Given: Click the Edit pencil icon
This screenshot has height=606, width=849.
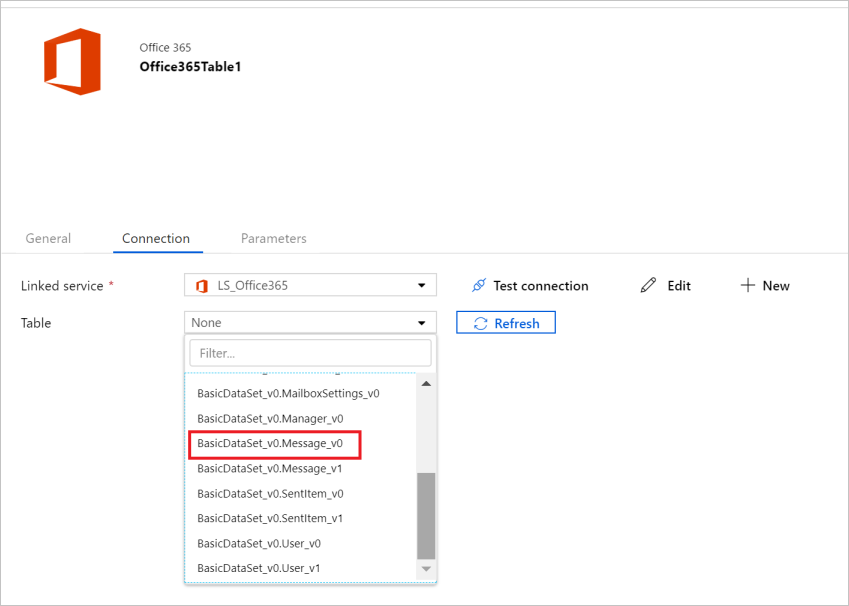Looking at the screenshot, I should tap(648, 285).
